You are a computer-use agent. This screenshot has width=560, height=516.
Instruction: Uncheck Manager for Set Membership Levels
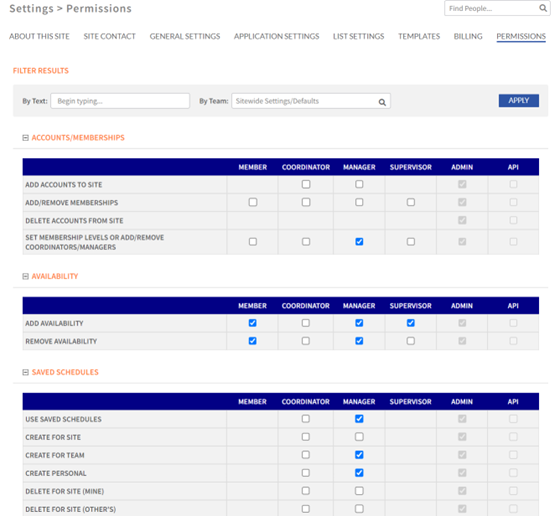tap(359, 242)
